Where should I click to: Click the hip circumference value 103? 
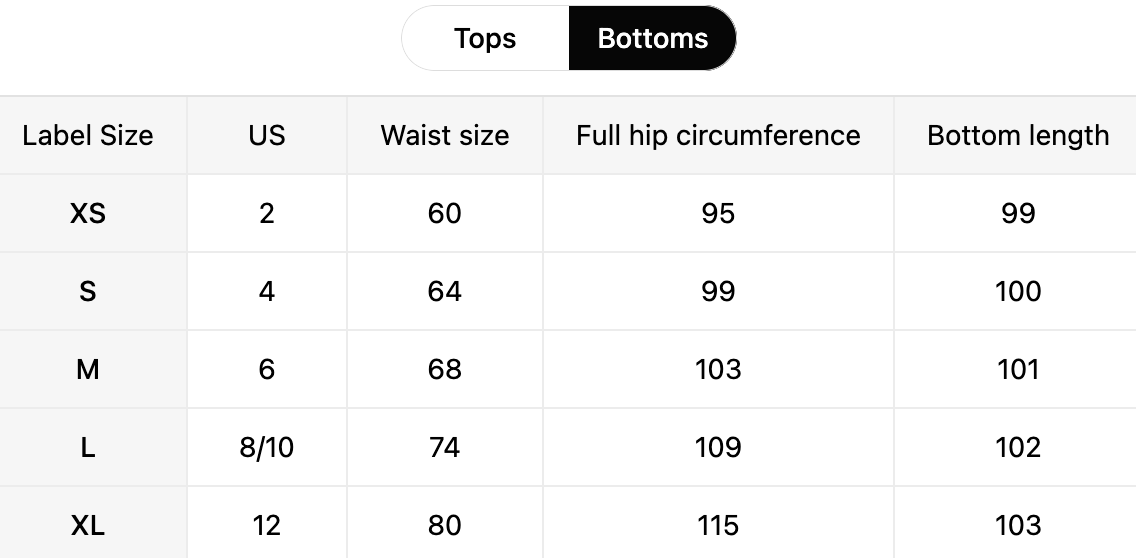tap(718, 369)
